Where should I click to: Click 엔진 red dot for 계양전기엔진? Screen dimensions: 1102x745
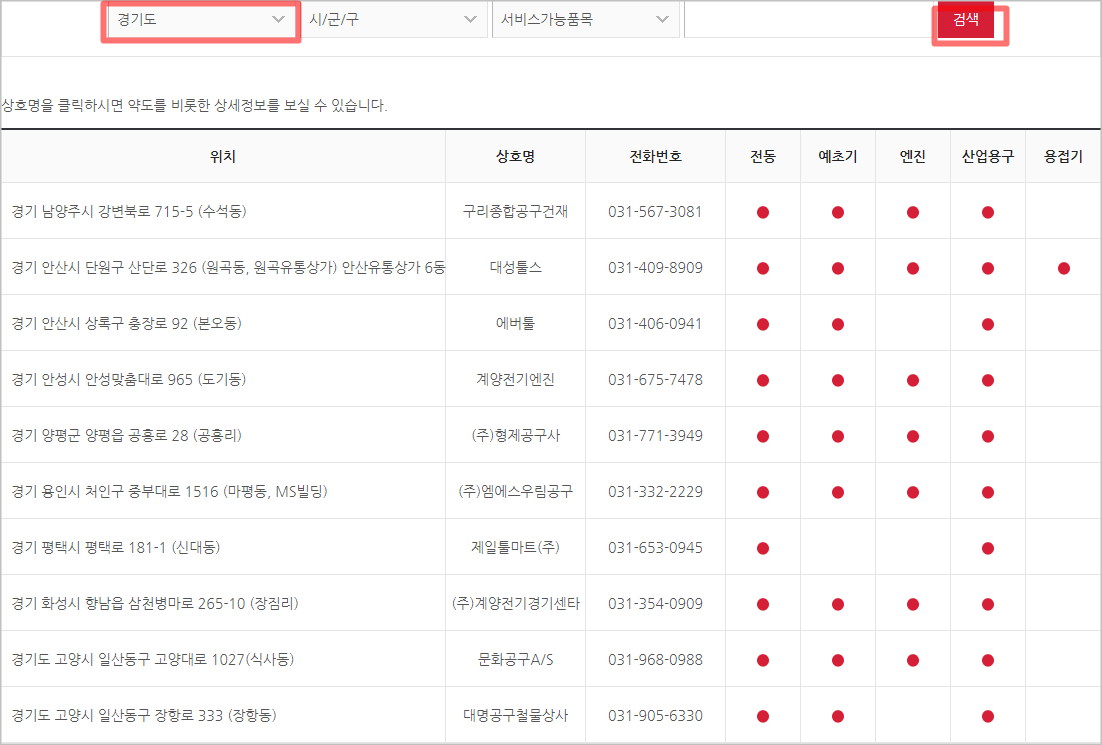912,380
